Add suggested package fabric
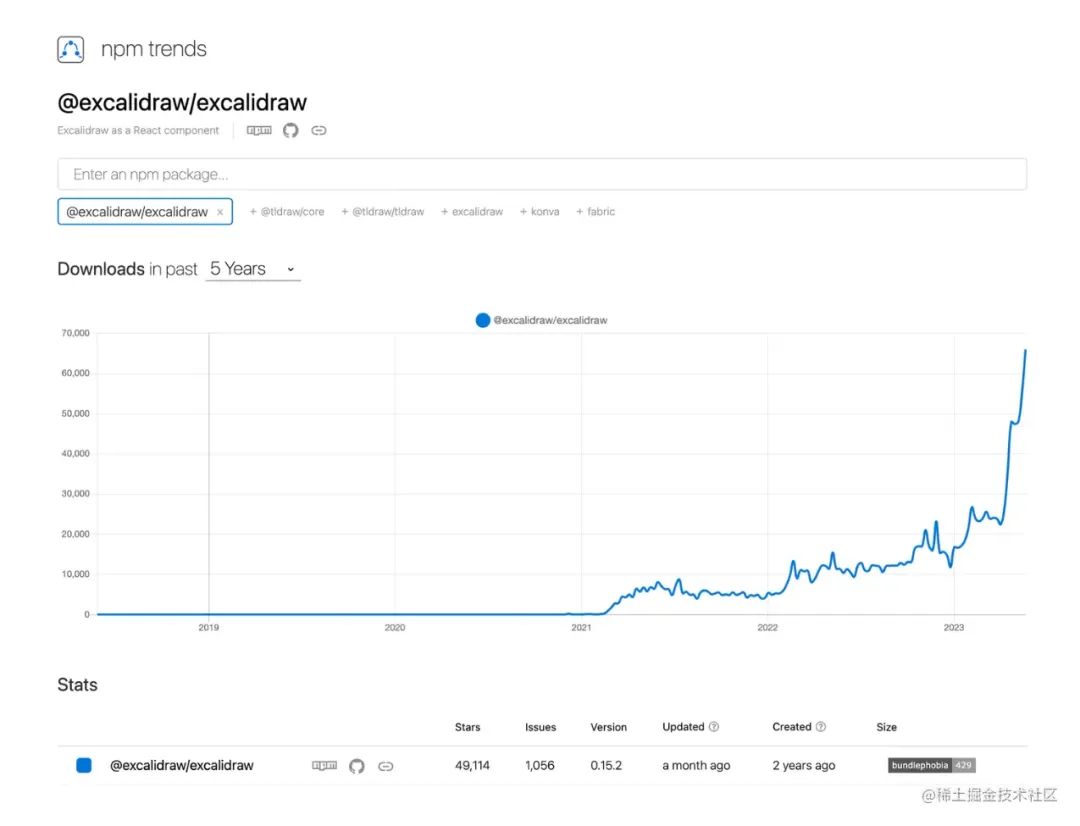The image size is (1080, 826). (595, 211)
